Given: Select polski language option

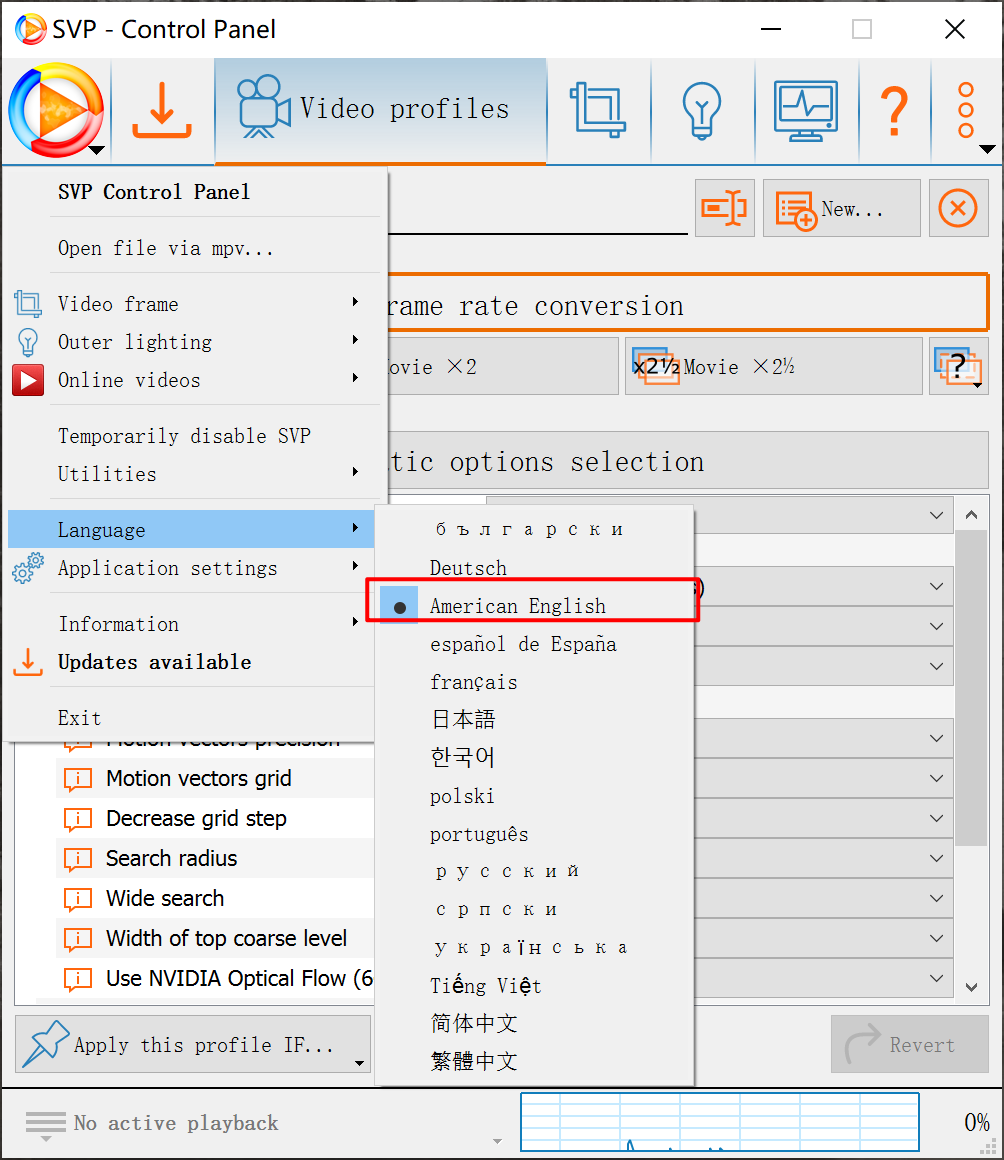Looking at the screenshot, I should point(534,796).
